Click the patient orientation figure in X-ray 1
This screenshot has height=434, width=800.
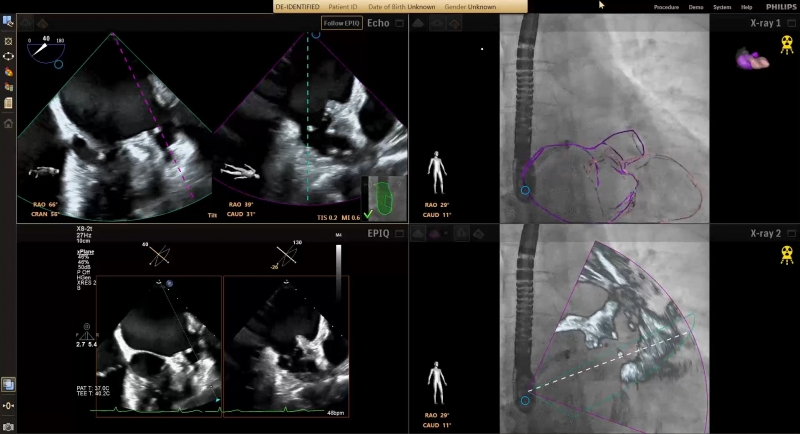point(437,172)
